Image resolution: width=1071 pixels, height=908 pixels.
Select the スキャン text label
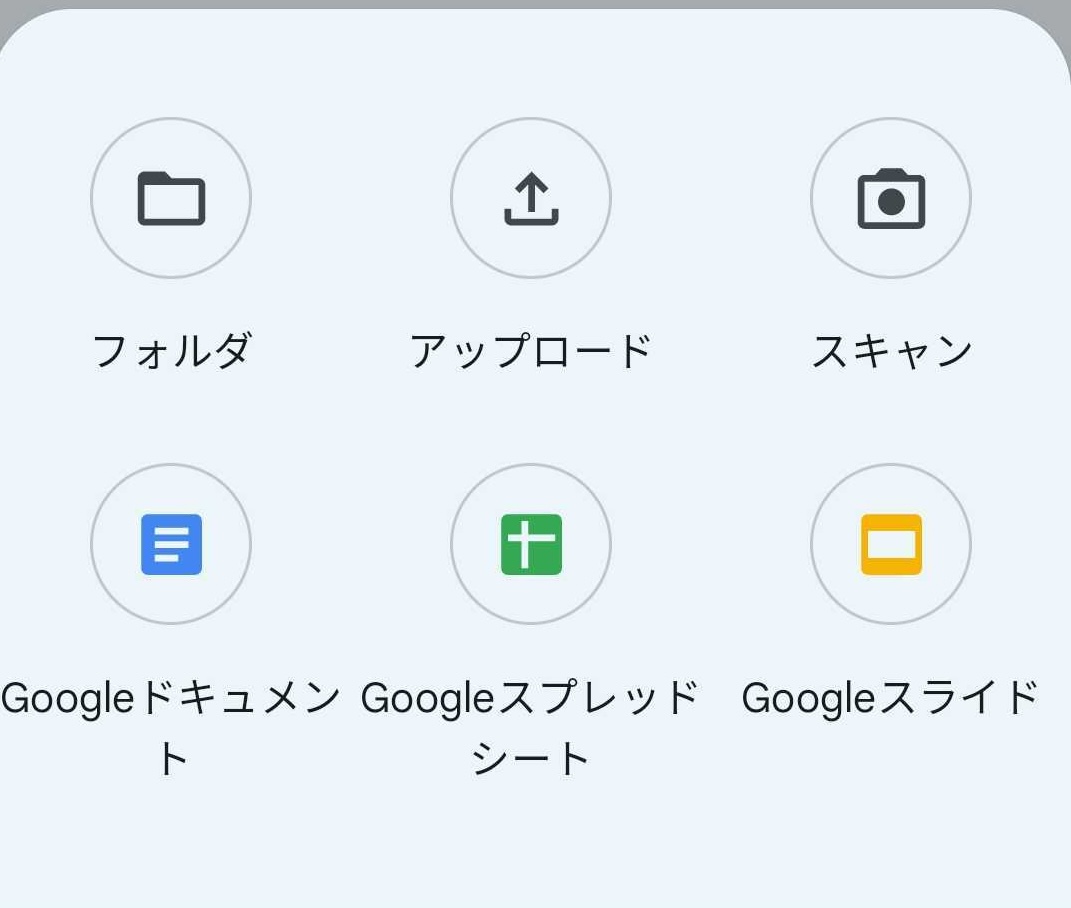click(x=891, y=351)
